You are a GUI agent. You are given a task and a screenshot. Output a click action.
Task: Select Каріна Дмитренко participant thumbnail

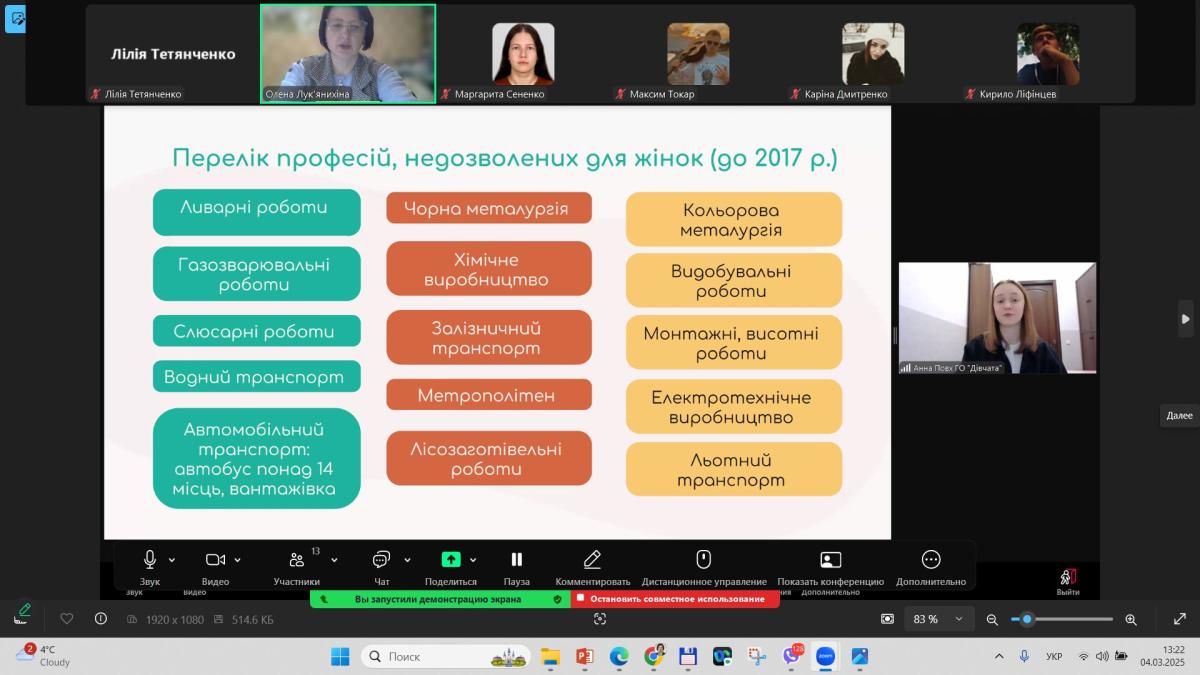pyautogui.click(x=873, y=53)
